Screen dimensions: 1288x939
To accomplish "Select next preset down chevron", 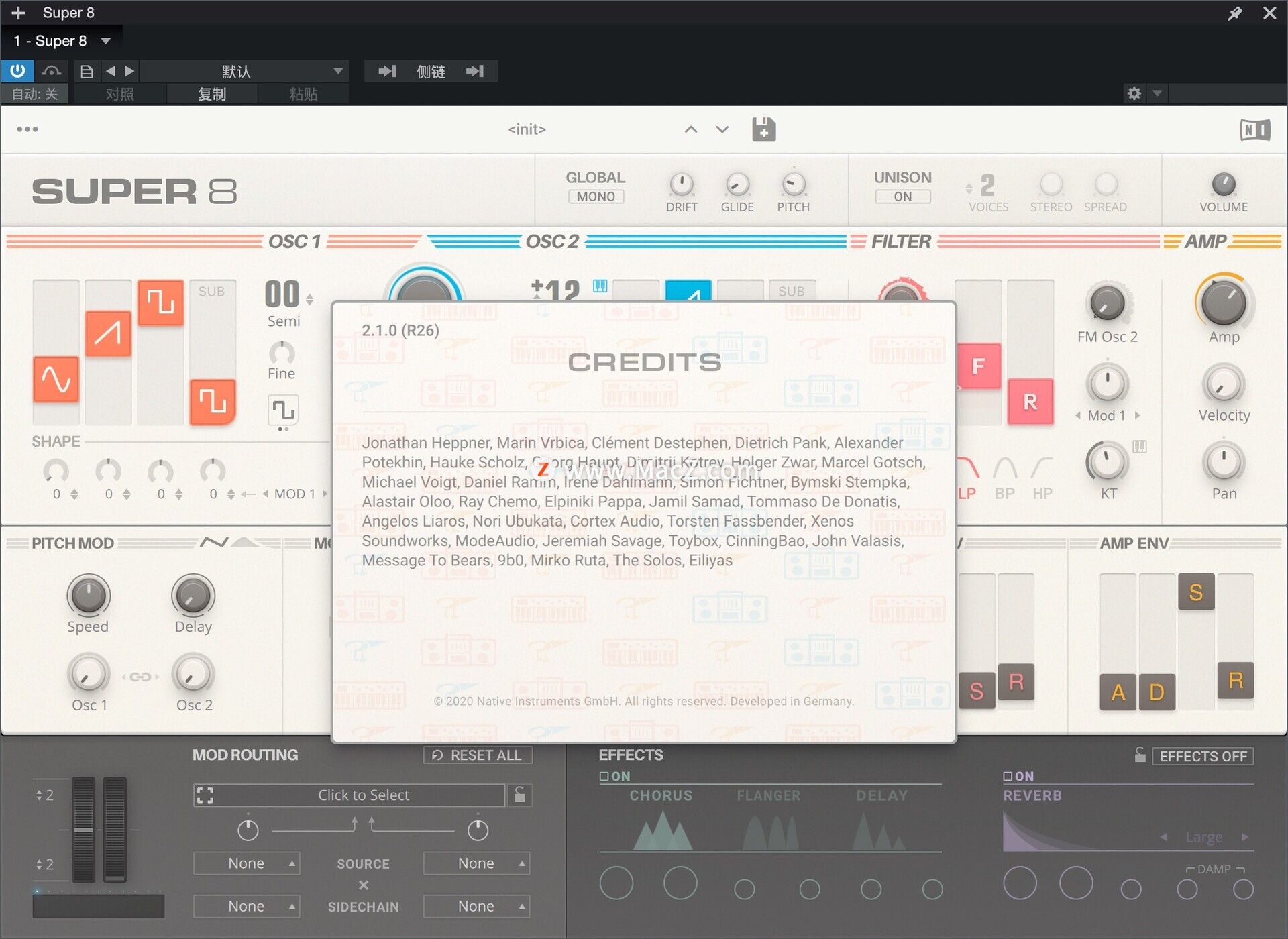I will (722, 129).
